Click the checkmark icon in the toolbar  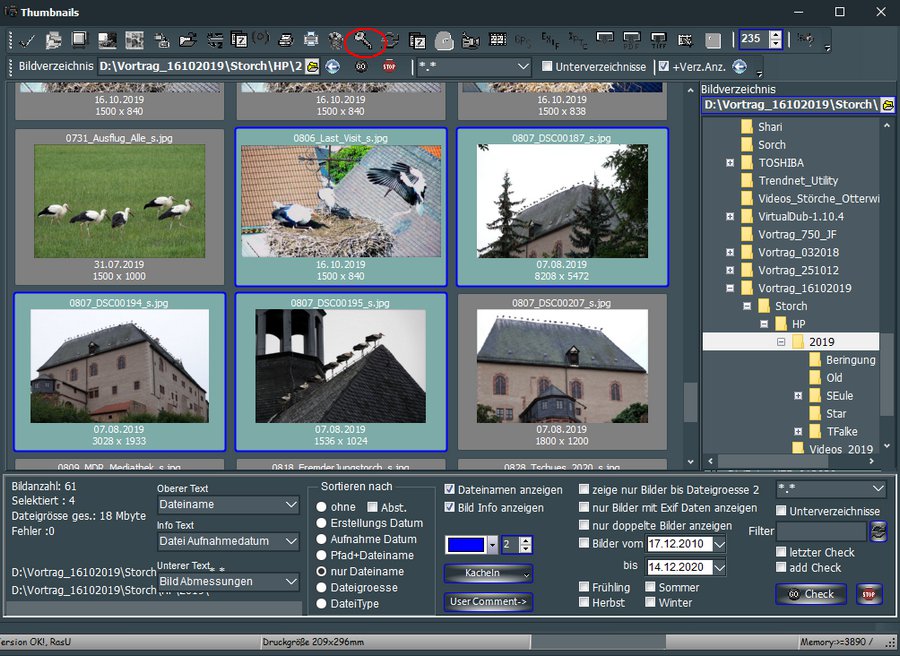click(27, 41)
